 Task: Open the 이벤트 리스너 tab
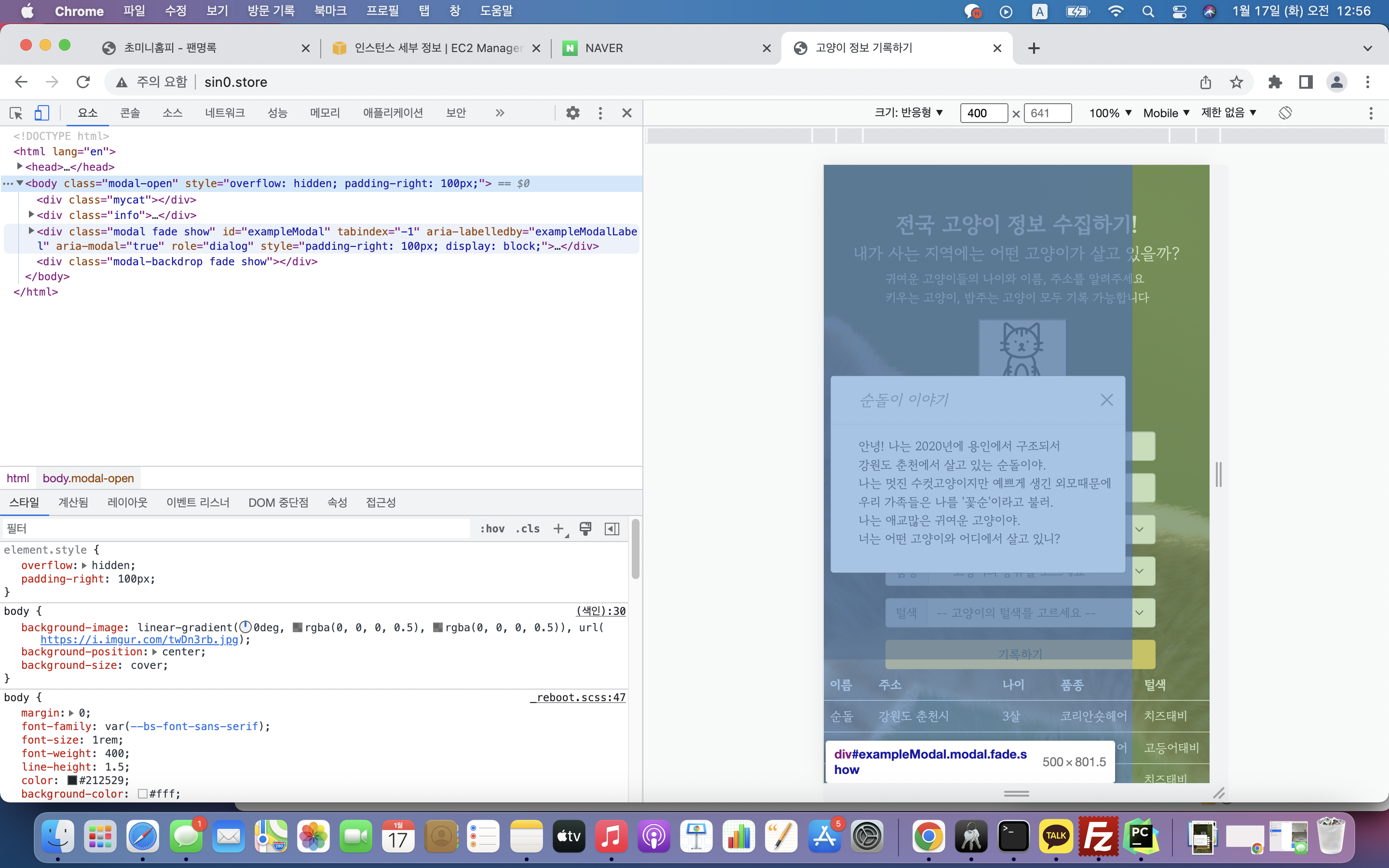(198, 503)
